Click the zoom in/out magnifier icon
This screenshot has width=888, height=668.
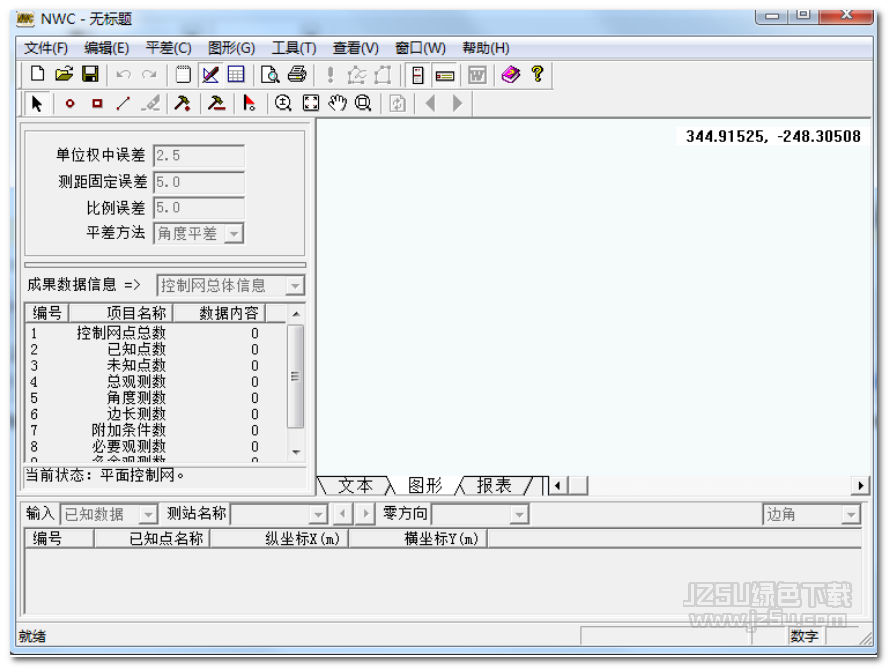pos(283,104)
